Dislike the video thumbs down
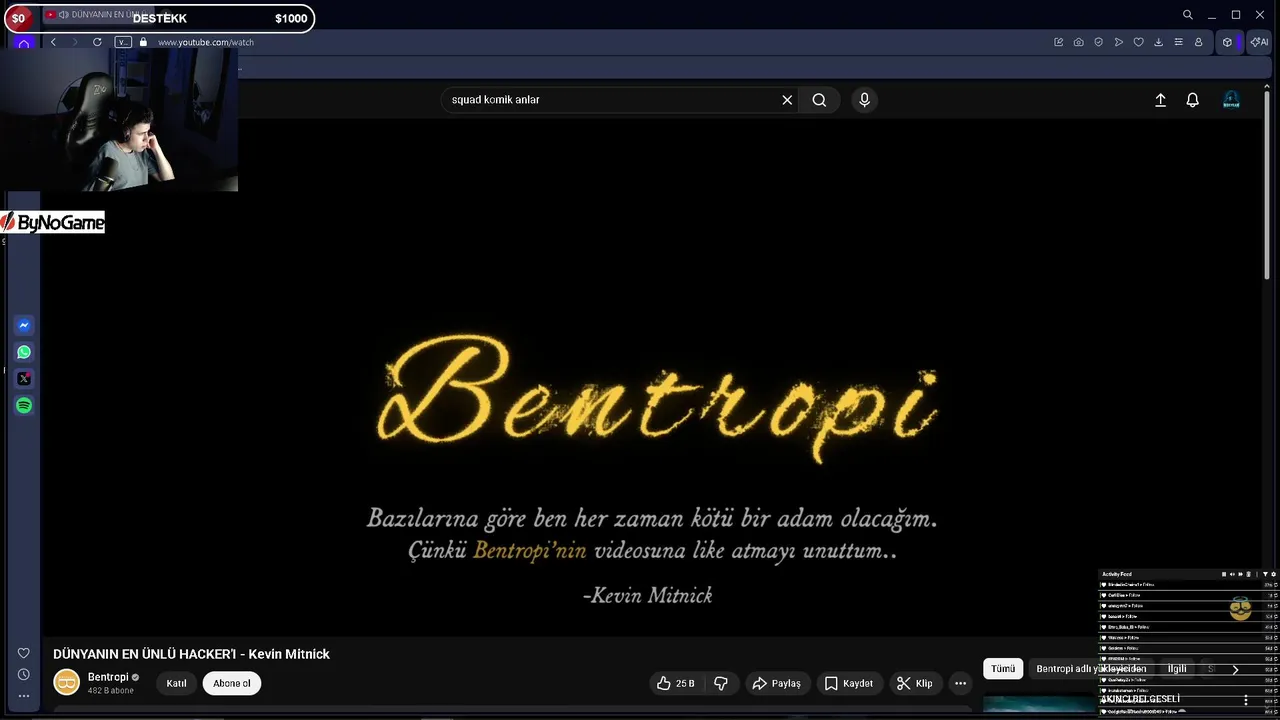The height and width of the screenshot is (720, 1280). point(720,683)
